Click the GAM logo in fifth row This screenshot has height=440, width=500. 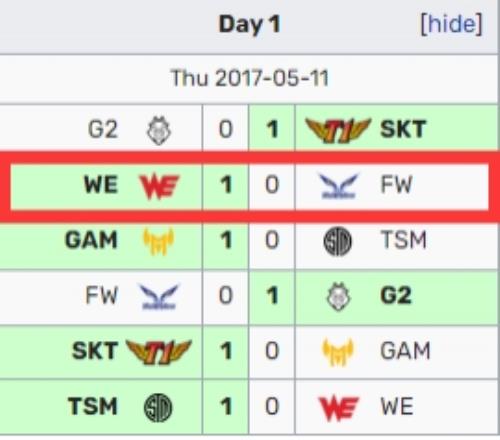click(338, 352)
